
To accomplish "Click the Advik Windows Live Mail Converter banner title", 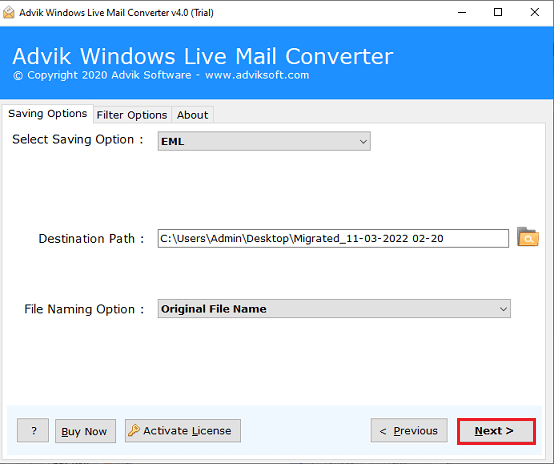I will coord(203,56).
